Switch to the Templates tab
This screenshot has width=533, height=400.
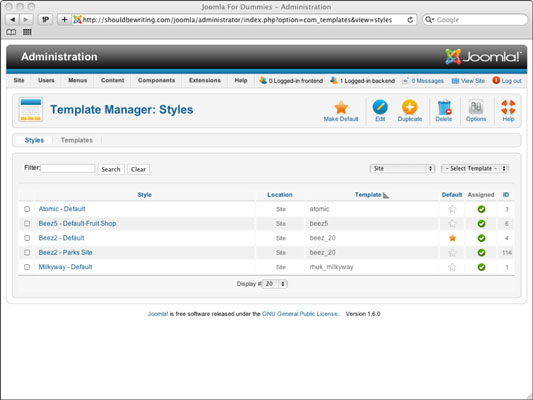click(x=76, y=140)
